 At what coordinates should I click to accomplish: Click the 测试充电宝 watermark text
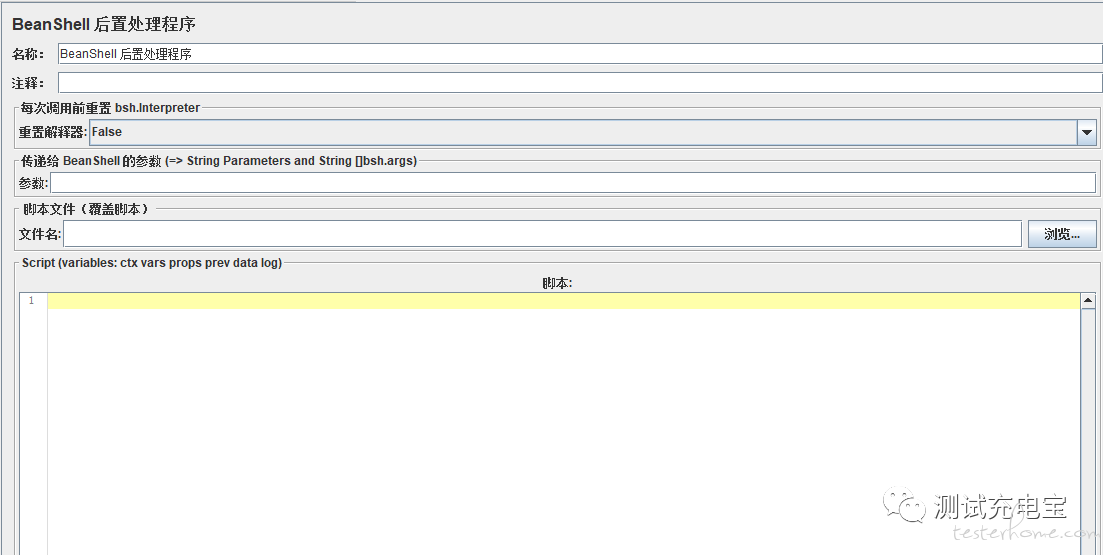click(1000, 507)
